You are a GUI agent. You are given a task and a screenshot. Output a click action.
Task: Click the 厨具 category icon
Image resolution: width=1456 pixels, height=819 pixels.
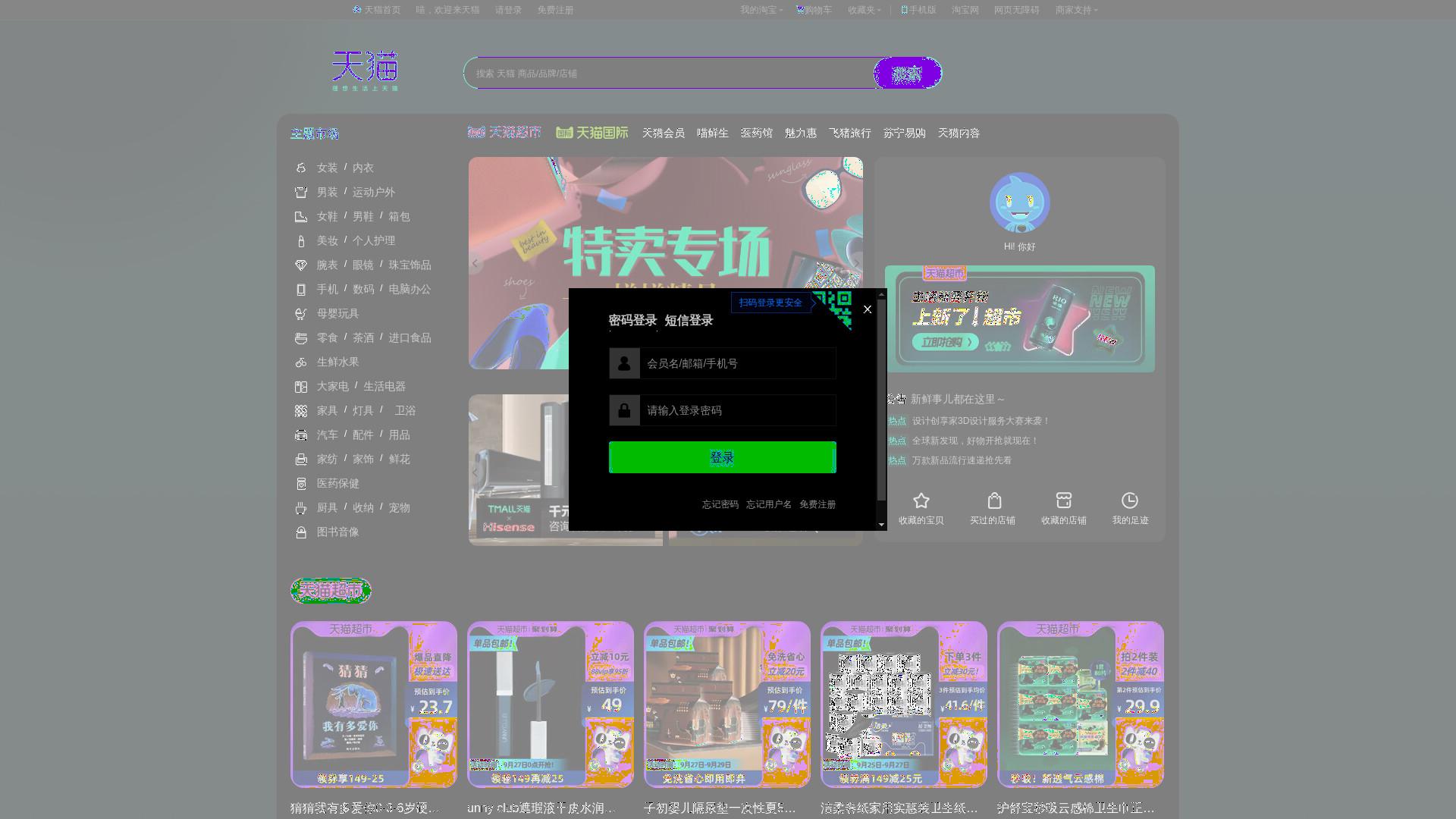(x=301, y=507)
